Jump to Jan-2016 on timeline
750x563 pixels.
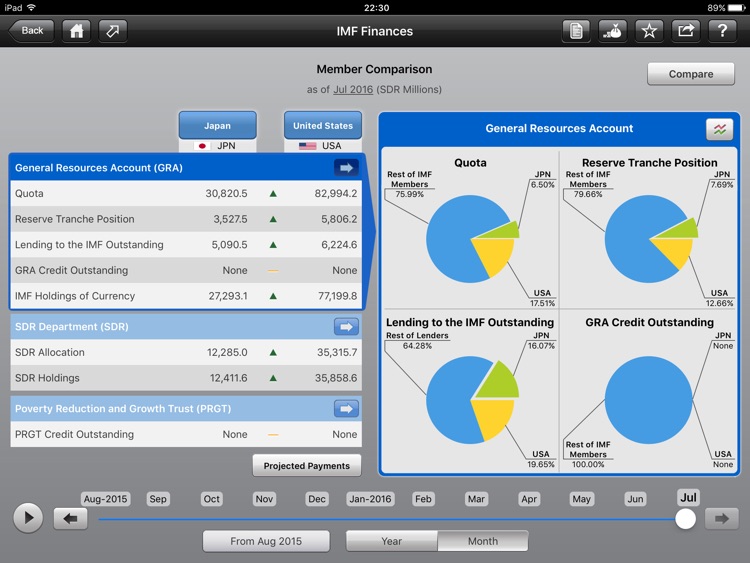pyautogui.click(x=370, y=499)
